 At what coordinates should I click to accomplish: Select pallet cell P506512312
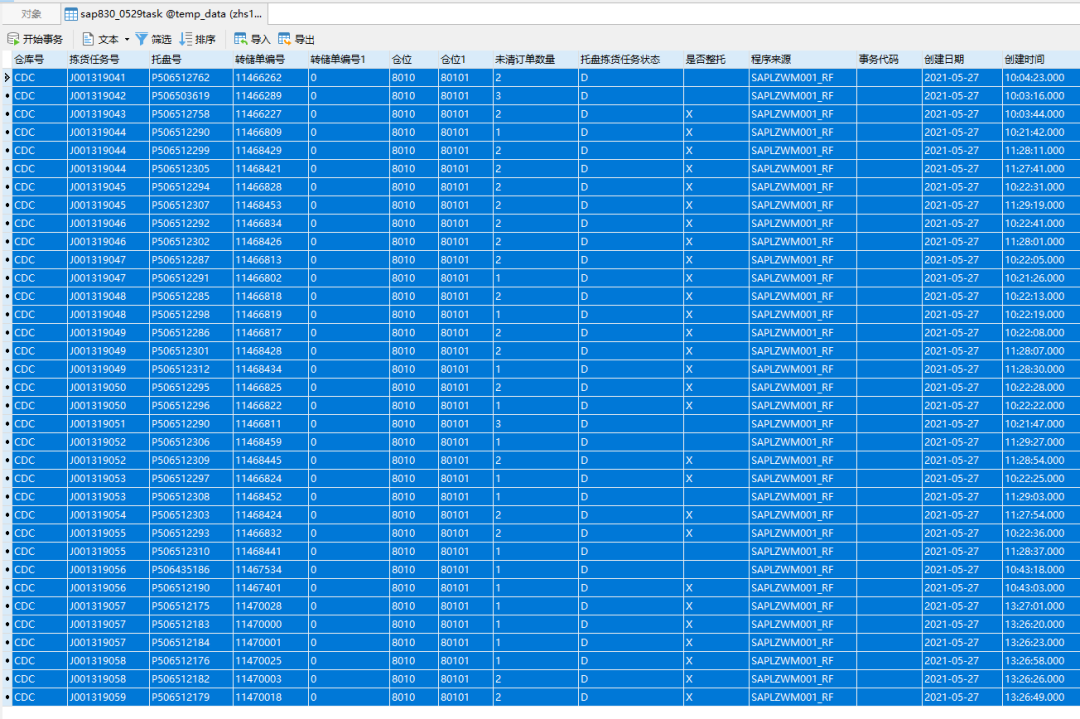[191, 369]
